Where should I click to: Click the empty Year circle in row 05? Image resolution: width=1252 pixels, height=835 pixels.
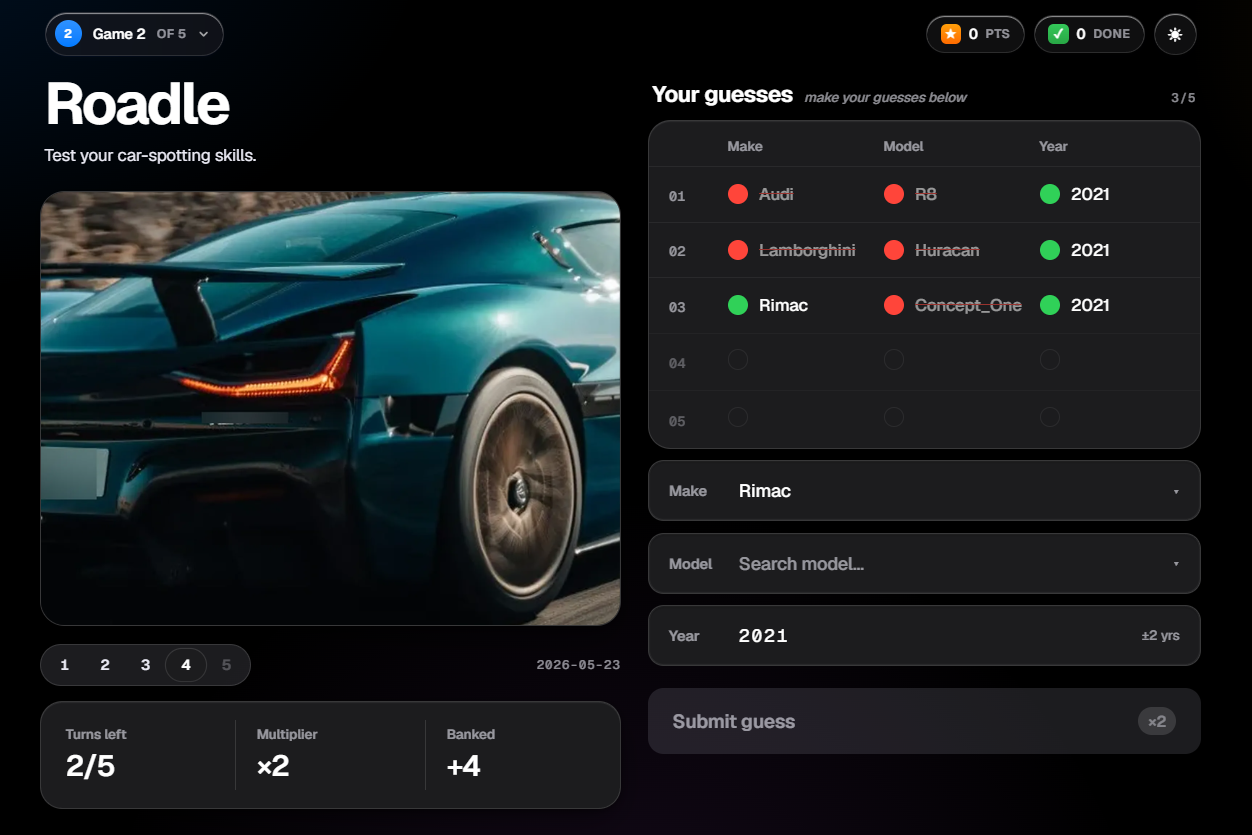coord(1050,417)
